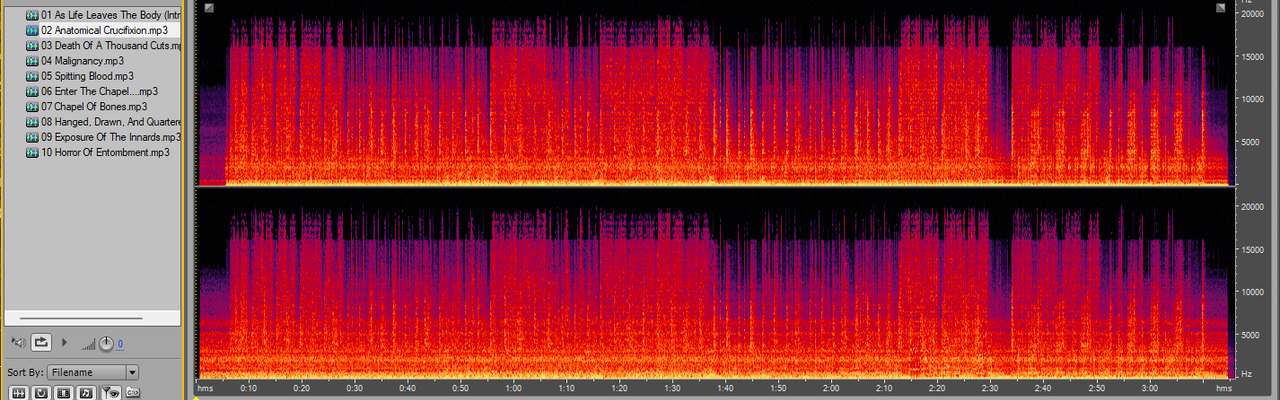
Task: Click waveform icon of 01 As Life Leaves
Action: [32, 15]
